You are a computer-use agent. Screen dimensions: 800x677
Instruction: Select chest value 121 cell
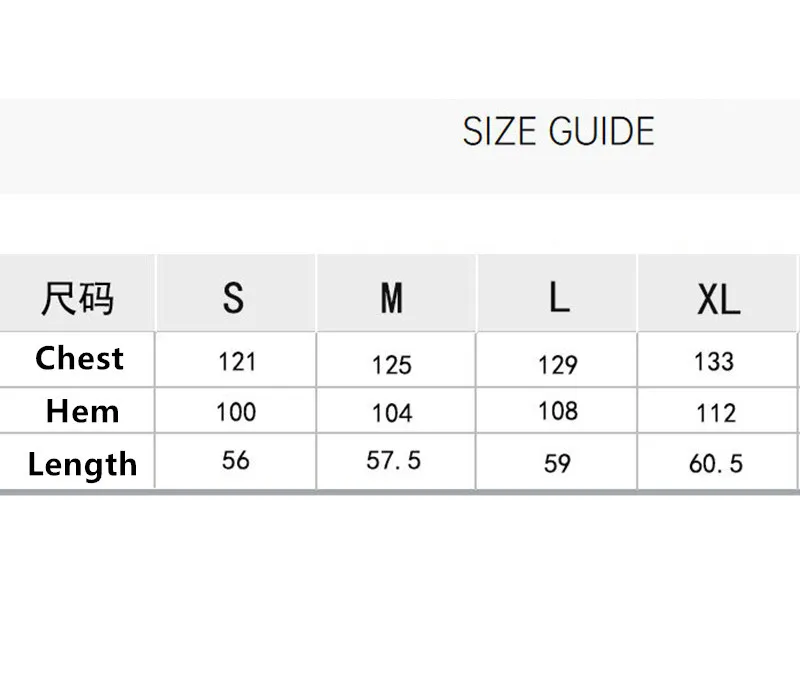click(237, 362)
